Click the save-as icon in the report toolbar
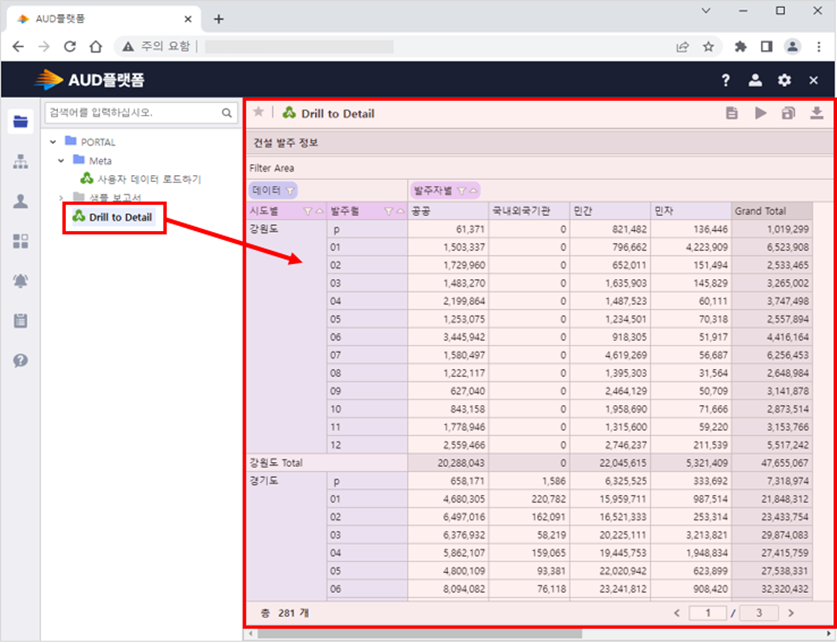Screen dimensions: 837x643 [x=788, y=113]
